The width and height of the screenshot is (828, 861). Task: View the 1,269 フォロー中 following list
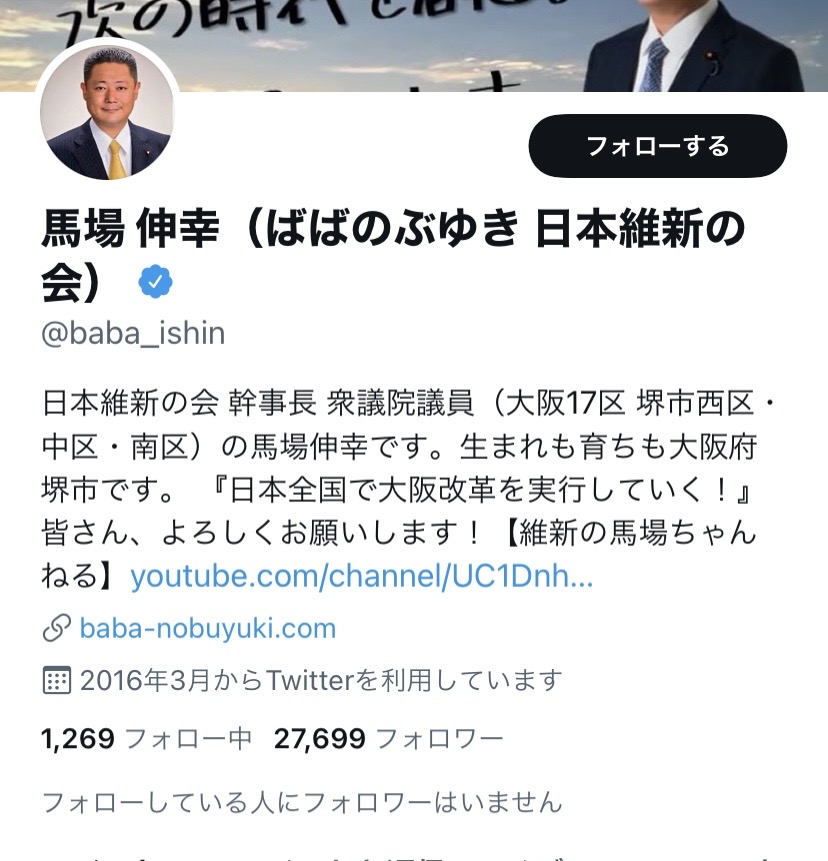147,739
